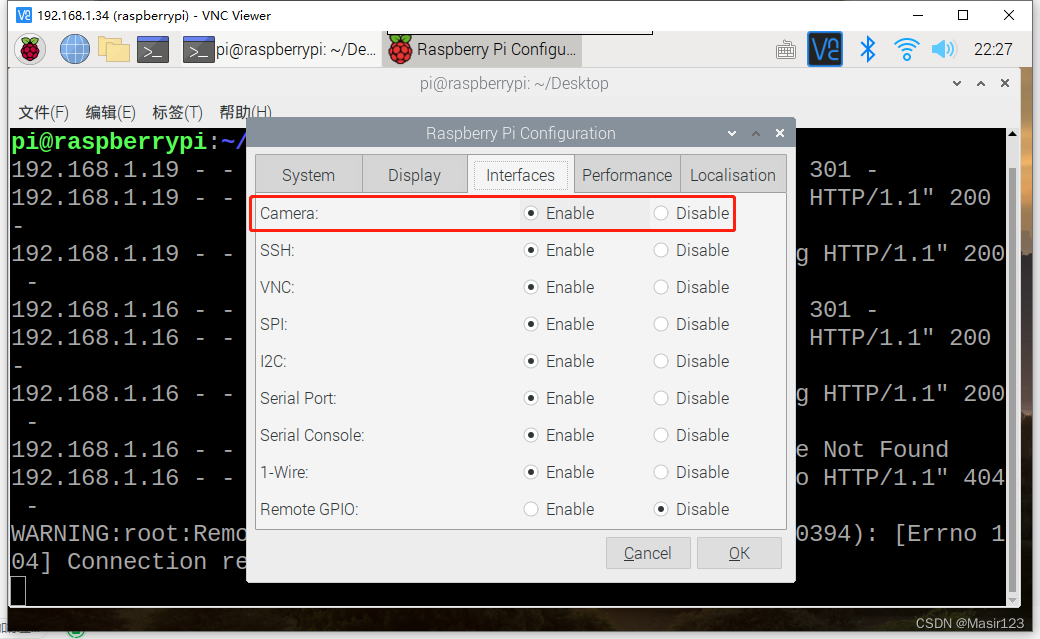Open the 文件(F) menu in terminal

43,112
